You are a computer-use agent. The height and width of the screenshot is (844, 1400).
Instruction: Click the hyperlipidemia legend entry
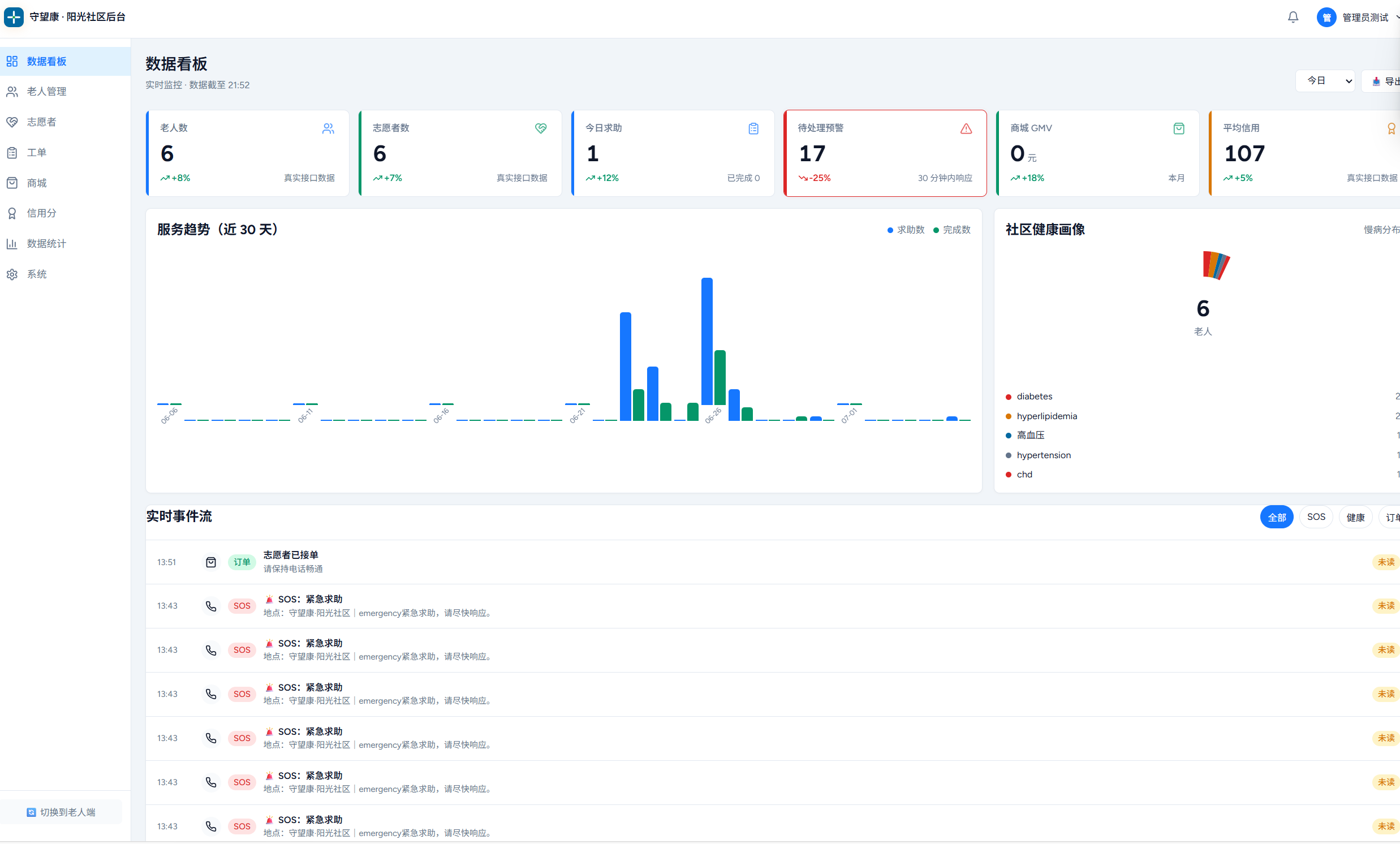click(x=1041, y=416)
